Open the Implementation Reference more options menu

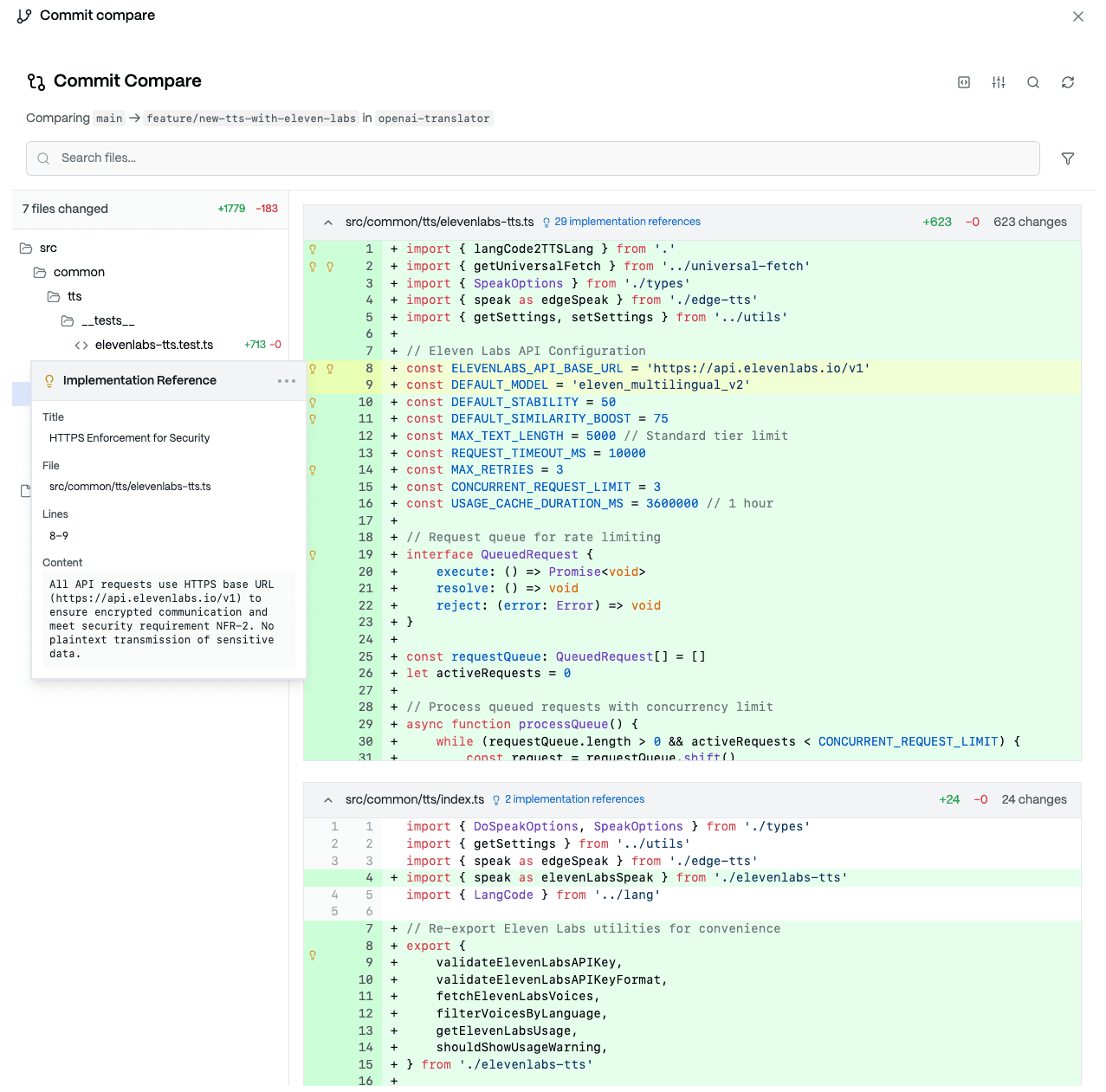[287, 381]
